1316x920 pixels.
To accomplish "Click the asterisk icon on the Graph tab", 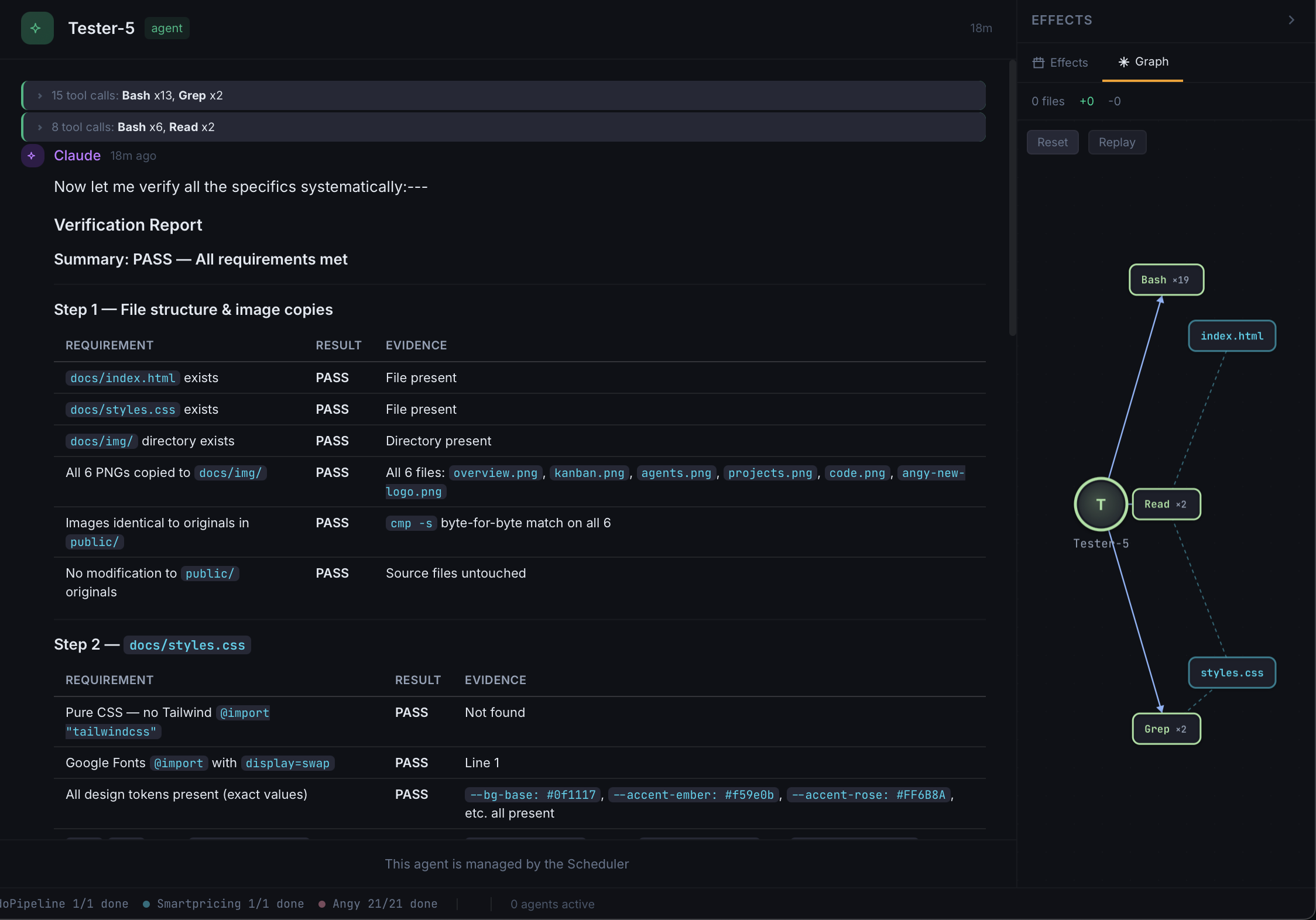I will click(x=1123, y=61).
